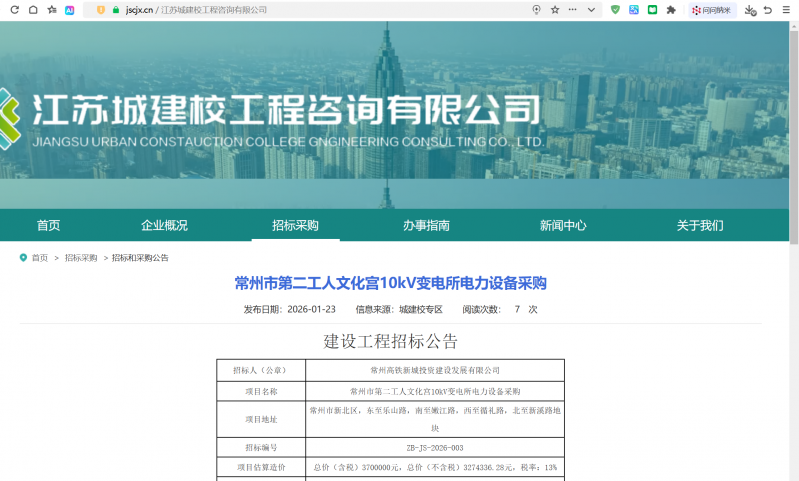
Task: Open the extensions puzzle piece icon
Action: tap(671, 9)
